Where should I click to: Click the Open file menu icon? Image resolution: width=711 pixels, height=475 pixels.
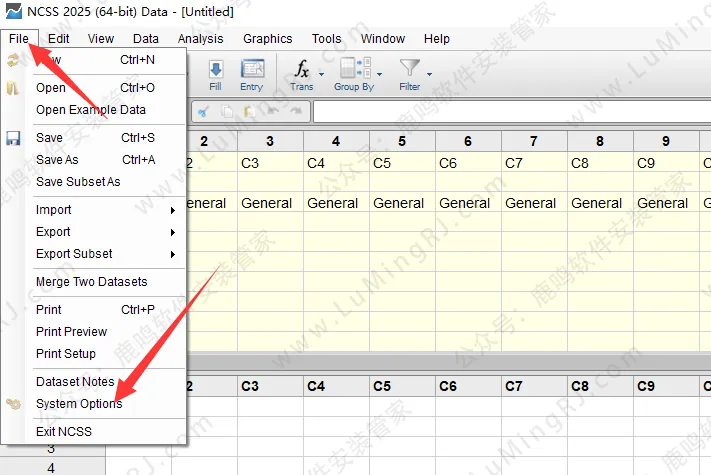tap(14, 88)
